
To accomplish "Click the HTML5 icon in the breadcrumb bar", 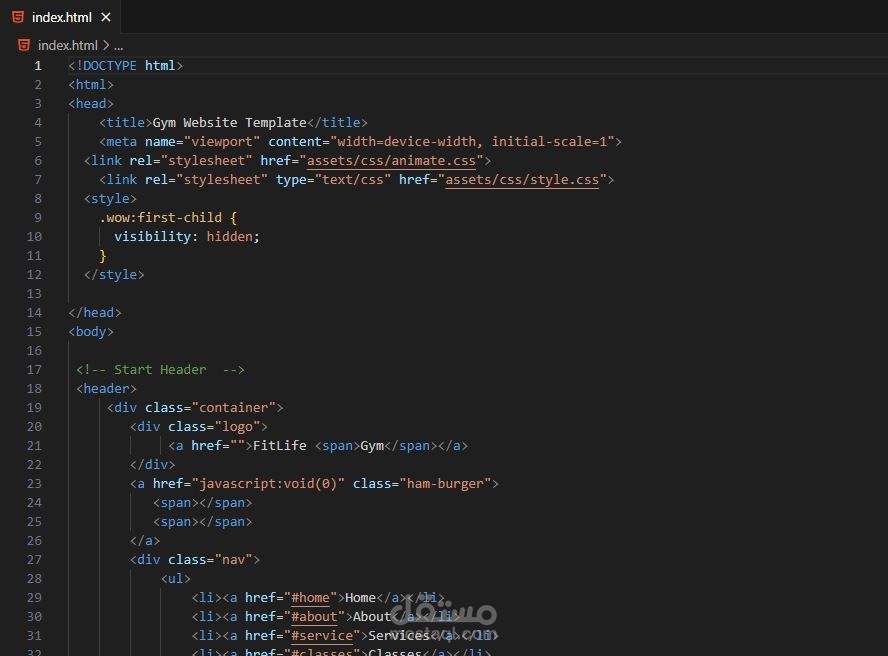I will pos(24,45).
